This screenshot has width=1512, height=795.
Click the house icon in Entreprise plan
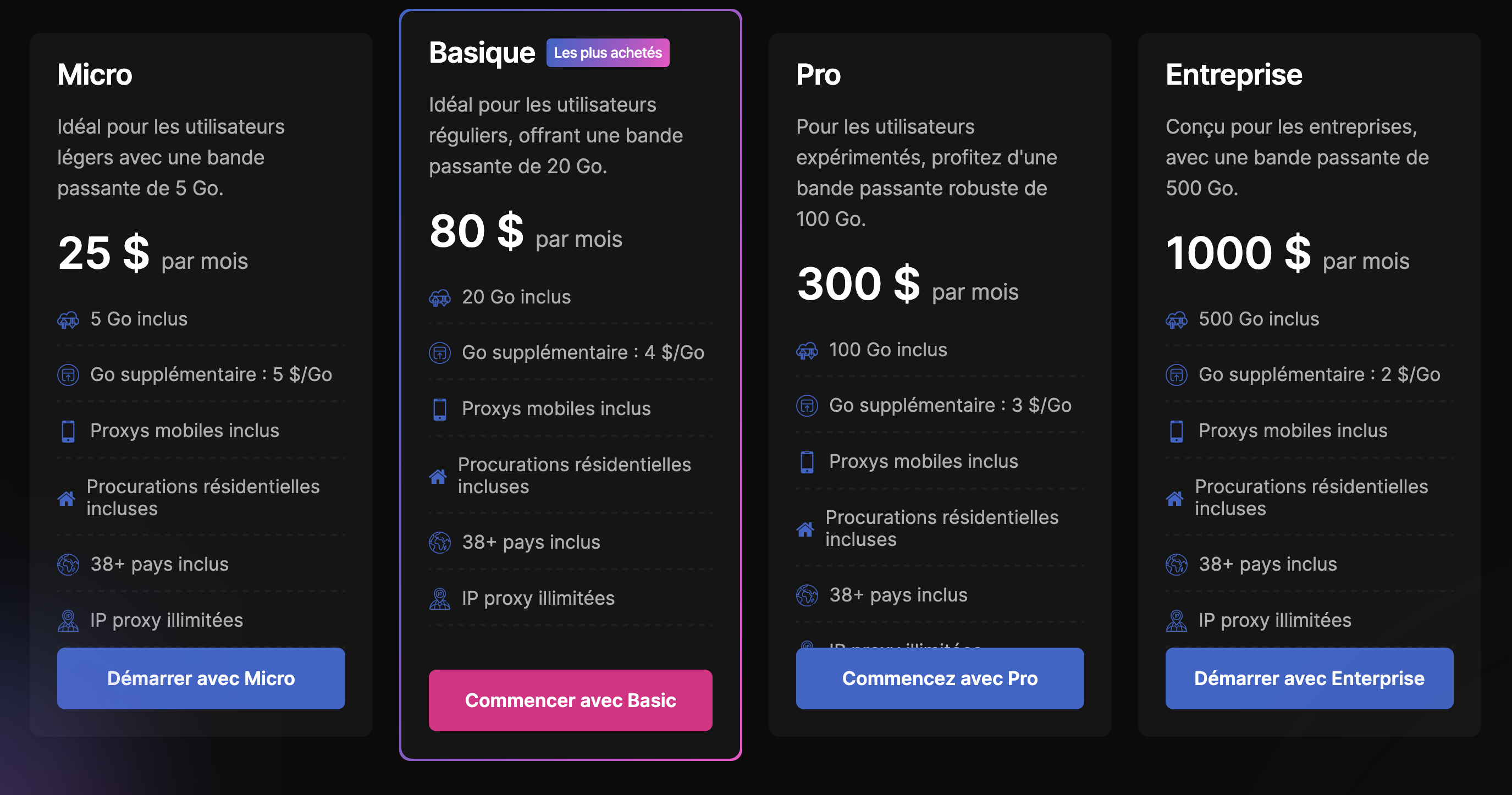[x=1174, y=499]
